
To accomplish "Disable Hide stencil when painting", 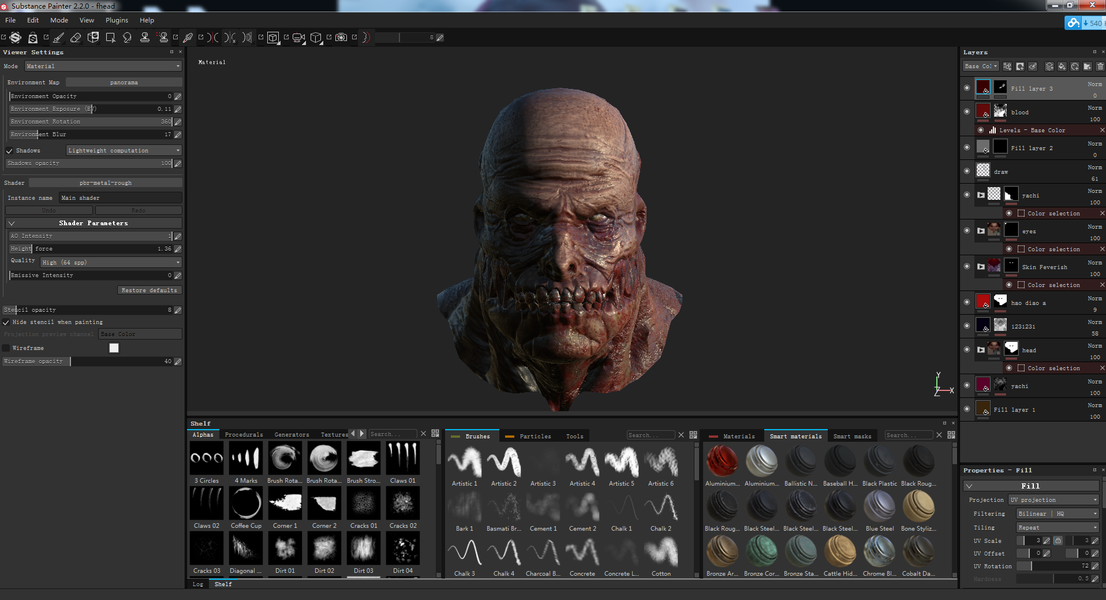I will click(6, 322).
